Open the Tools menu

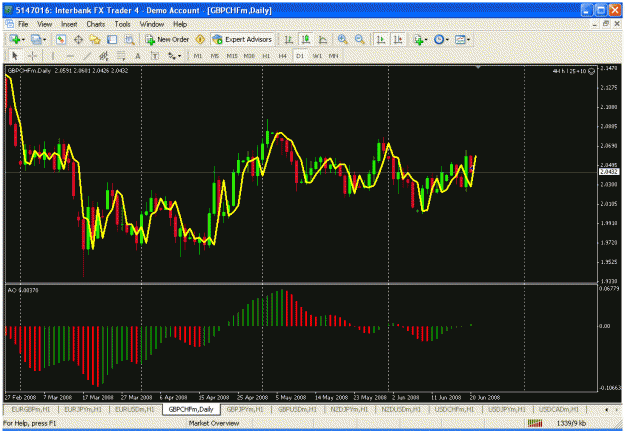tap(123, 24)
